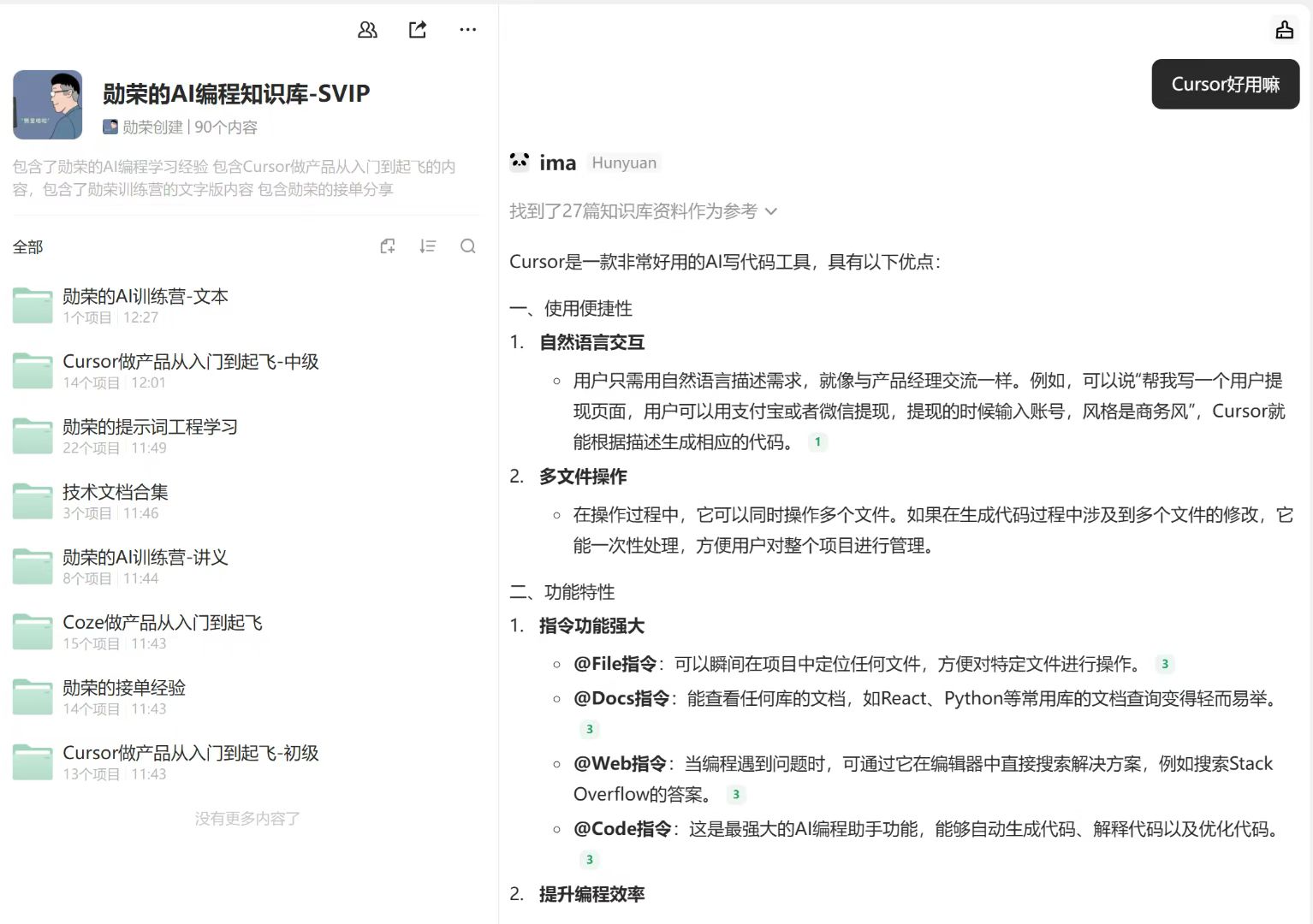
Task: Click the 90个内容 count label
Action: coord(226,127)
